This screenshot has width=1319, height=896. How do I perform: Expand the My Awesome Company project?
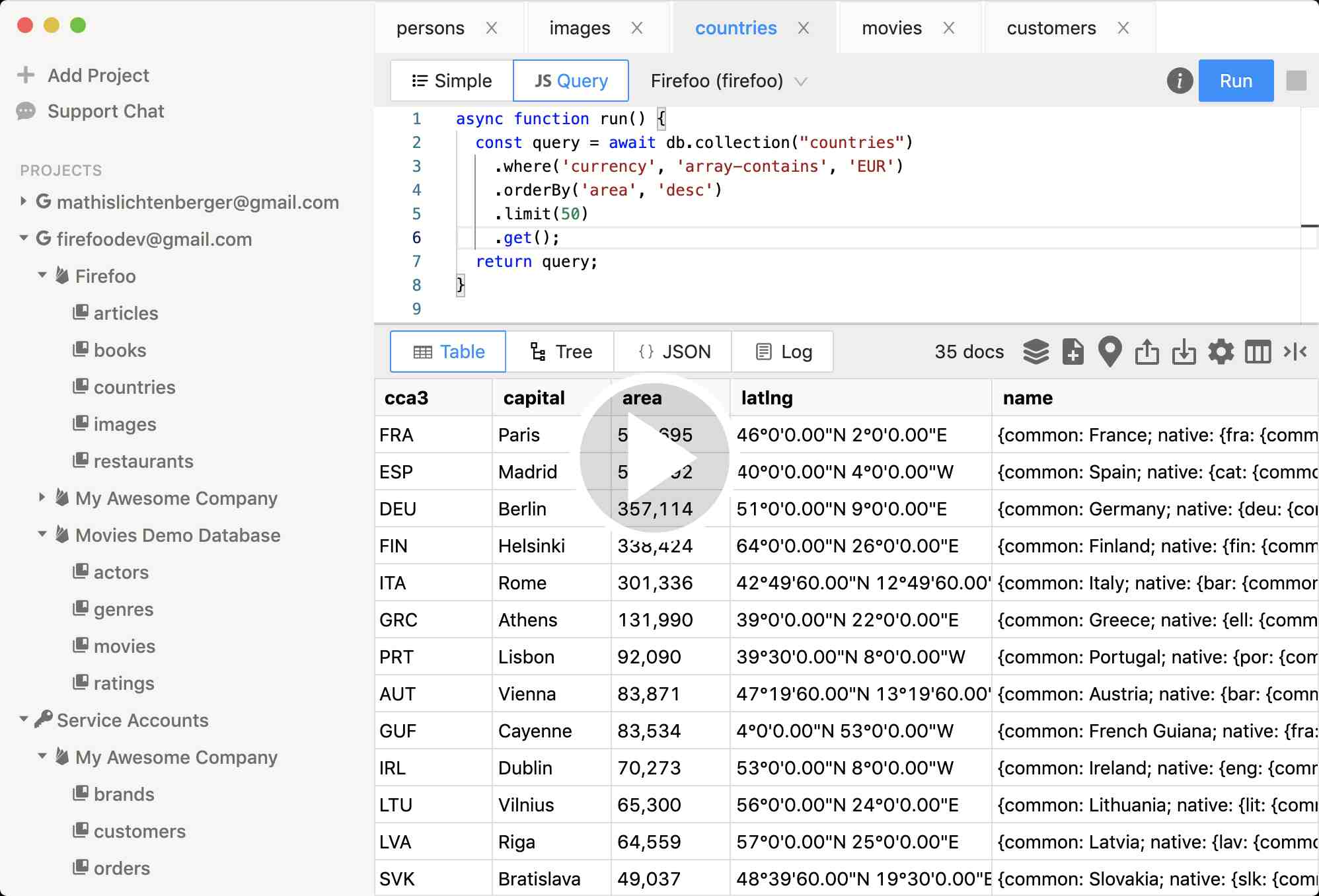point(42,498)
